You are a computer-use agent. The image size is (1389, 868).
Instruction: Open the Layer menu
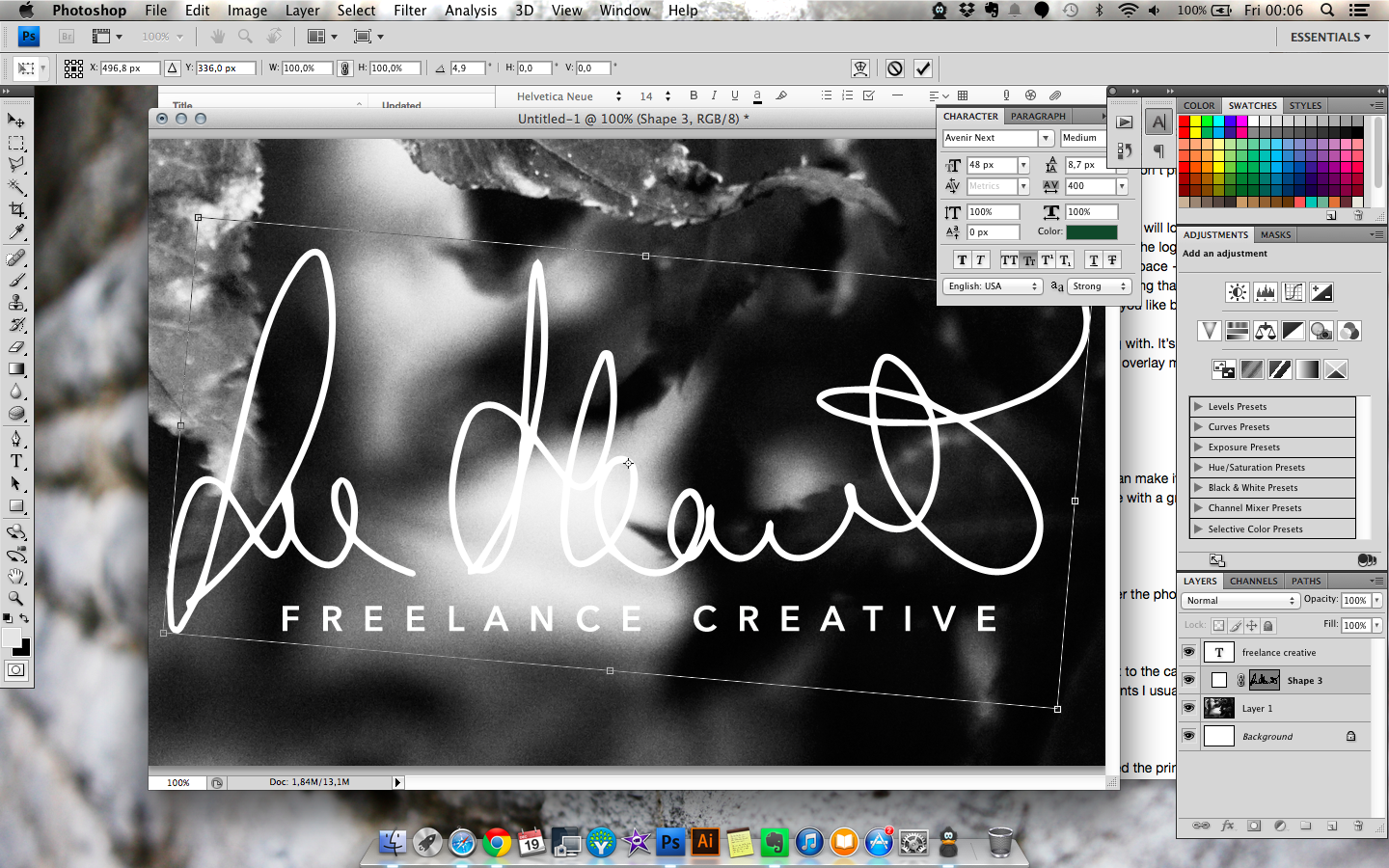coord(302,11)
